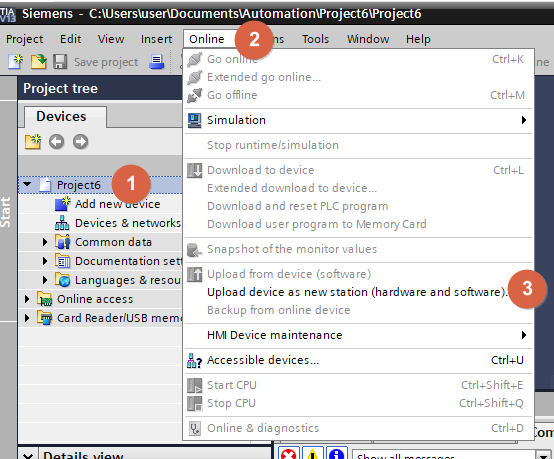Click the New project toolbar icon
This screenshot has width=554, height=459.
pos(16,62)
